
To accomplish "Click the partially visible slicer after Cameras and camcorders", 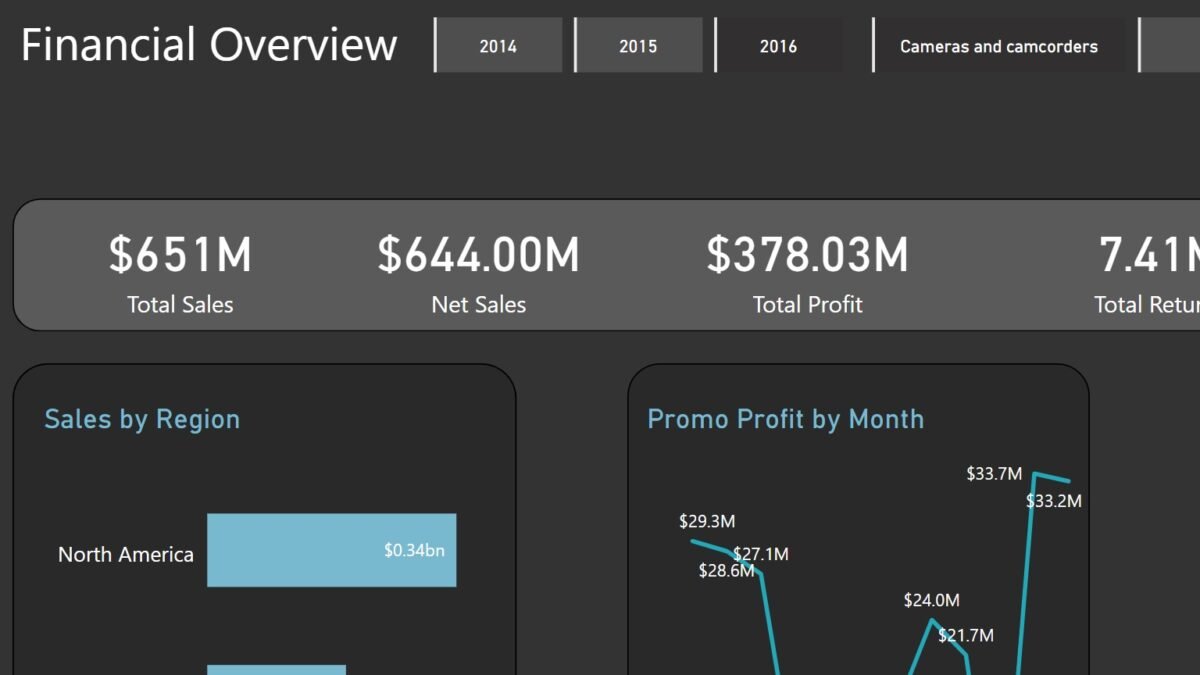I will (1172, 46).
